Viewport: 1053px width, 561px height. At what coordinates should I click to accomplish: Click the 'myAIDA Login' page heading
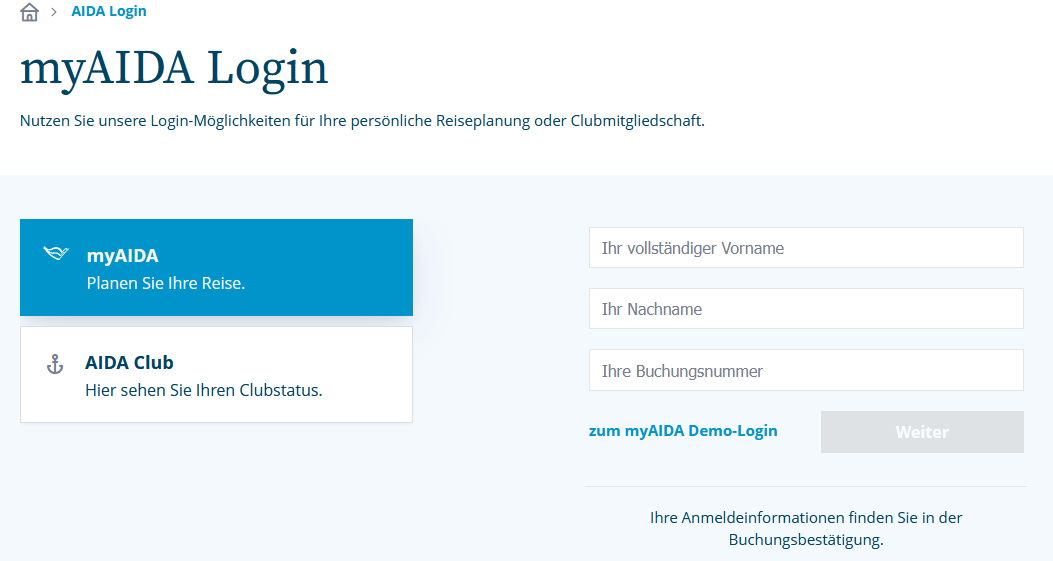point(174,68)
